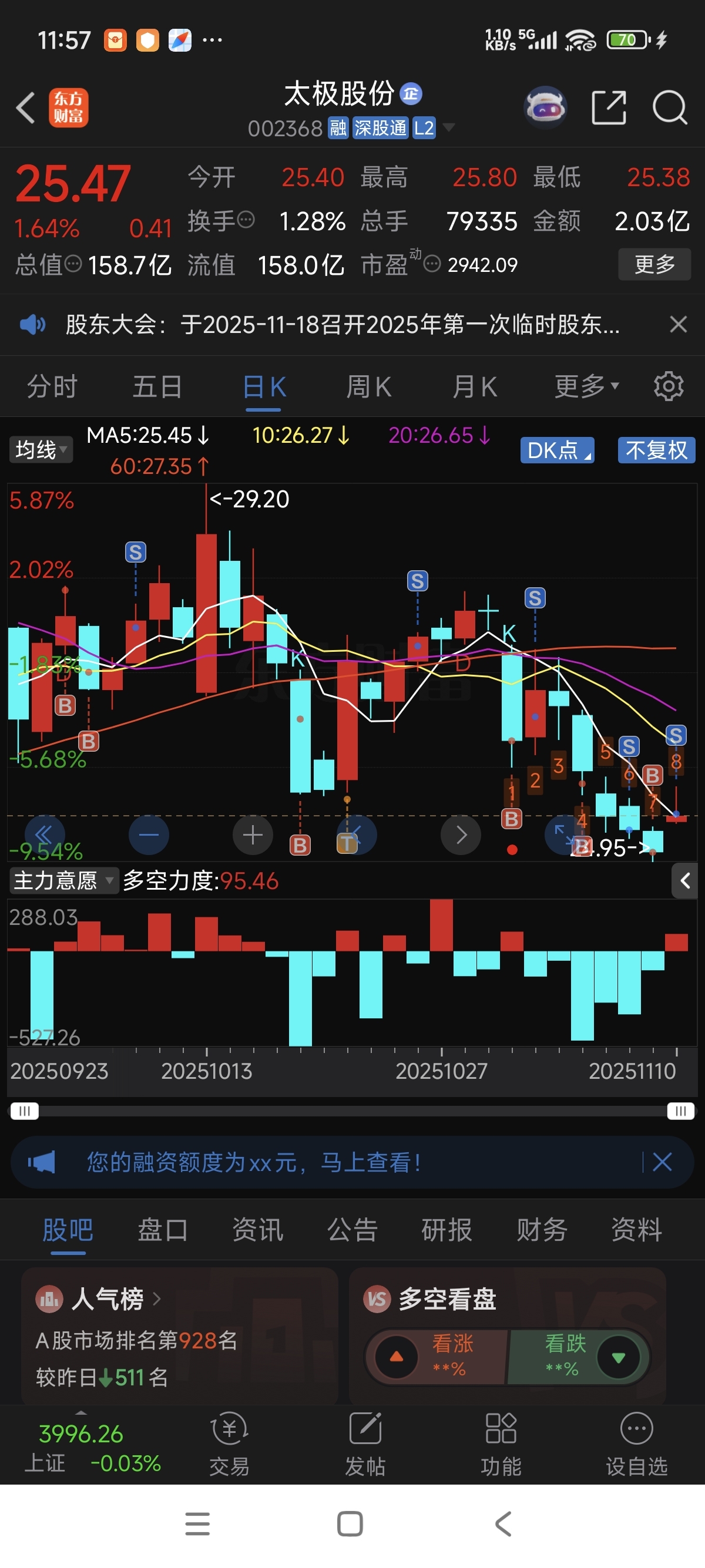Tap the T marker on K-line chart
705x1568 pixels.
347,843
